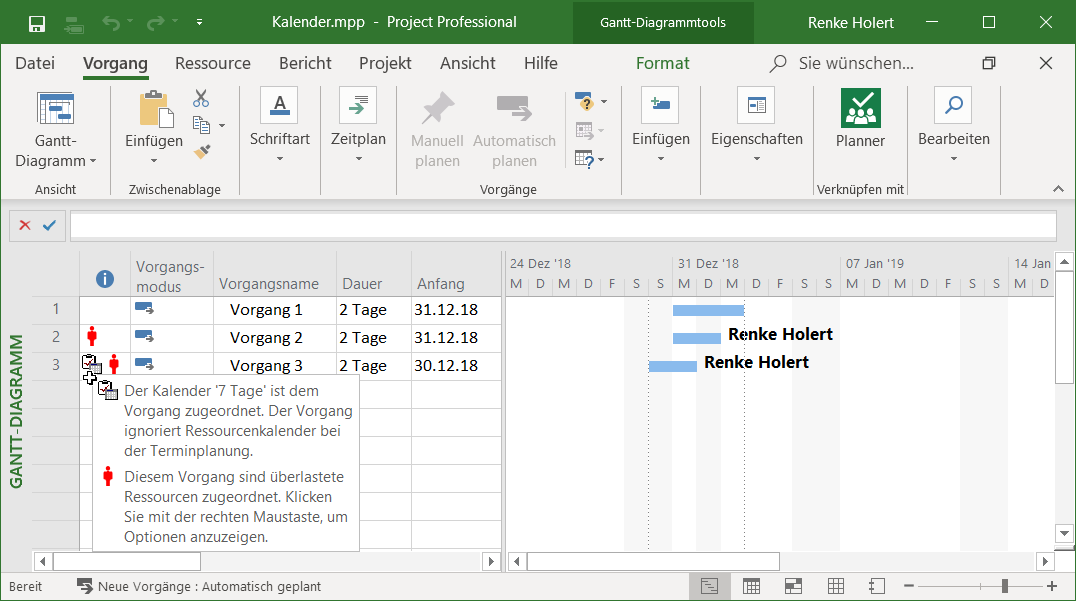Open the Ressource ribbon tab

point(212,63)
